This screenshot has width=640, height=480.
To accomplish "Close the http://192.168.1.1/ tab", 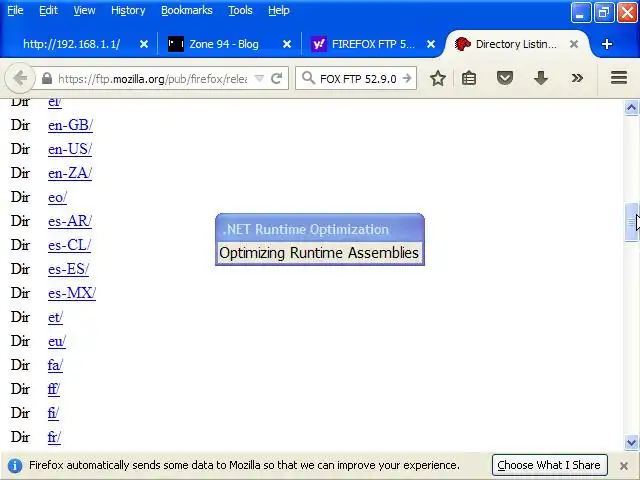I will pos(144,44).
